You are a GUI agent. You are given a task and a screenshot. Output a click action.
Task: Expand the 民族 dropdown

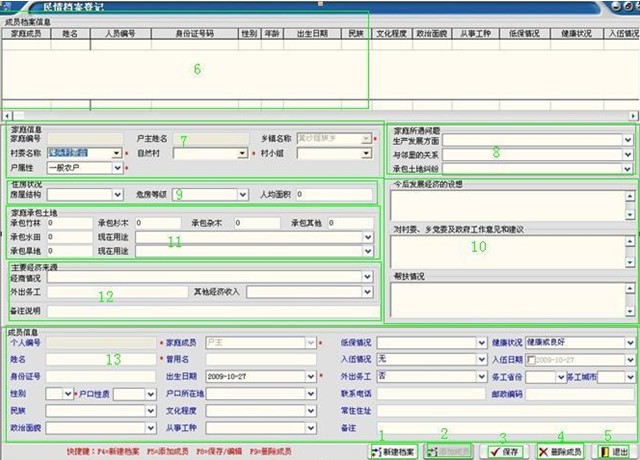(151, 411)
